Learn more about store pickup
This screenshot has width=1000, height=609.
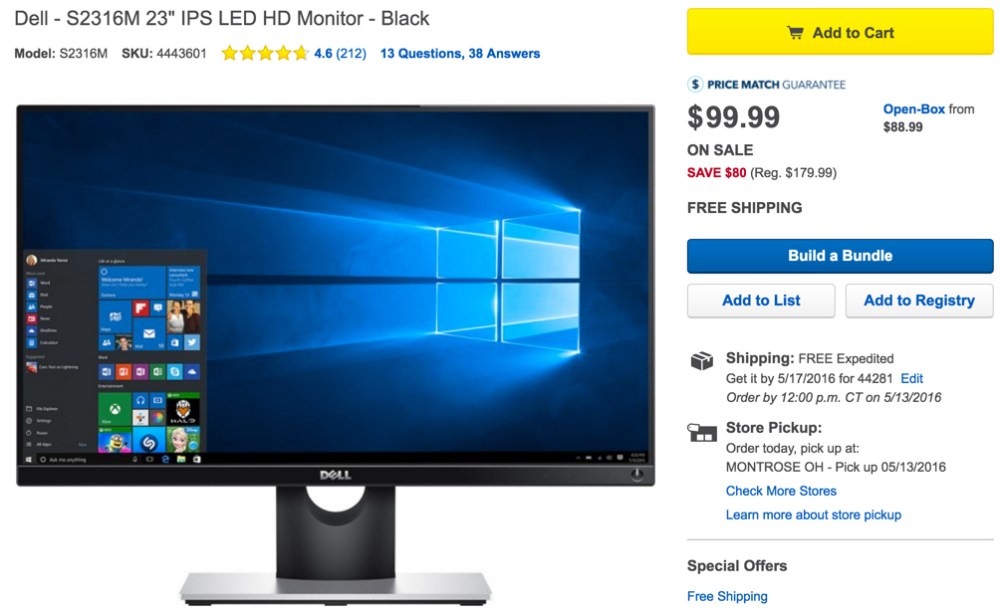813,515
